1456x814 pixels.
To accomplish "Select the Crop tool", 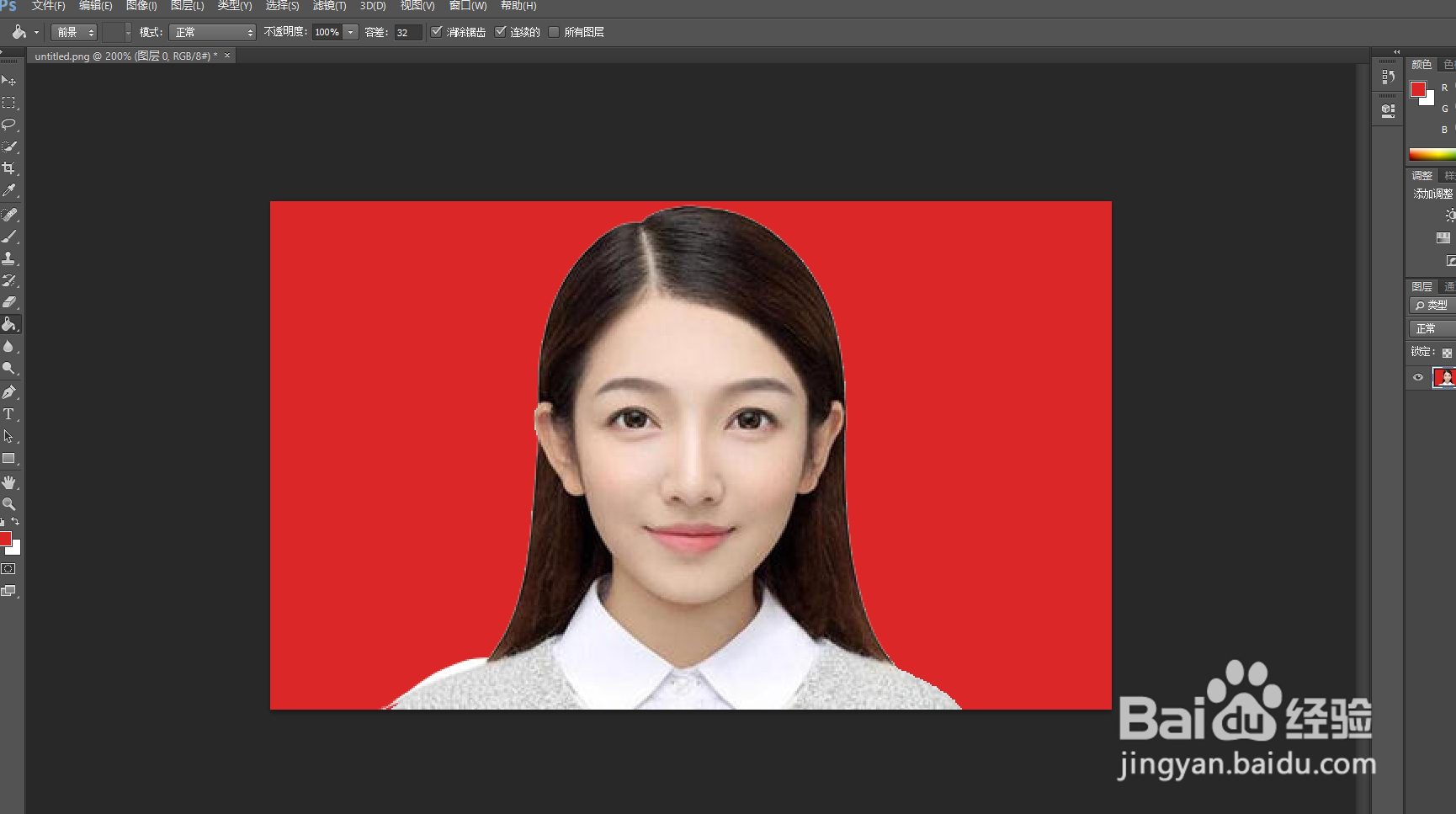I will pos(9,168).
